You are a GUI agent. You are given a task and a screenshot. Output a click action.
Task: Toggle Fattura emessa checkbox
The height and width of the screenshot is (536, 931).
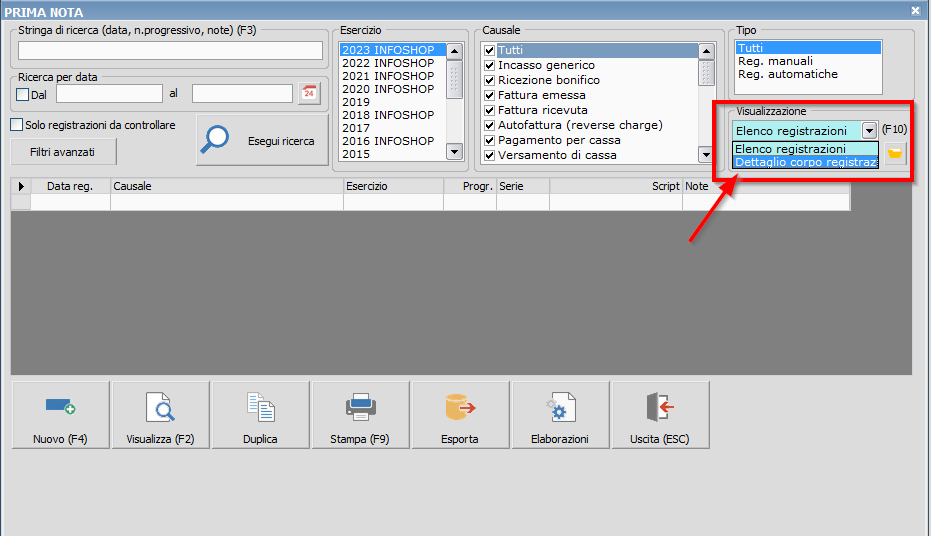pyautogui.click(x=490, y=95)
